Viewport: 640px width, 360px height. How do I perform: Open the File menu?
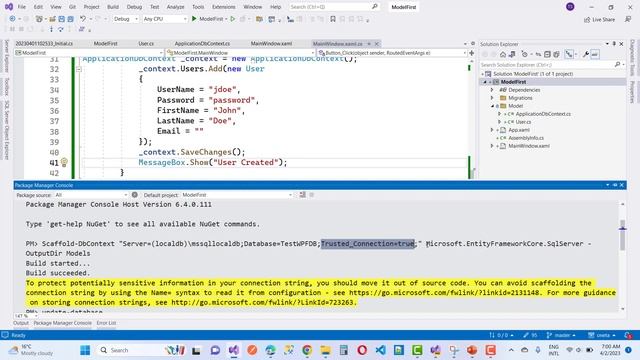(x=22, y=7)
